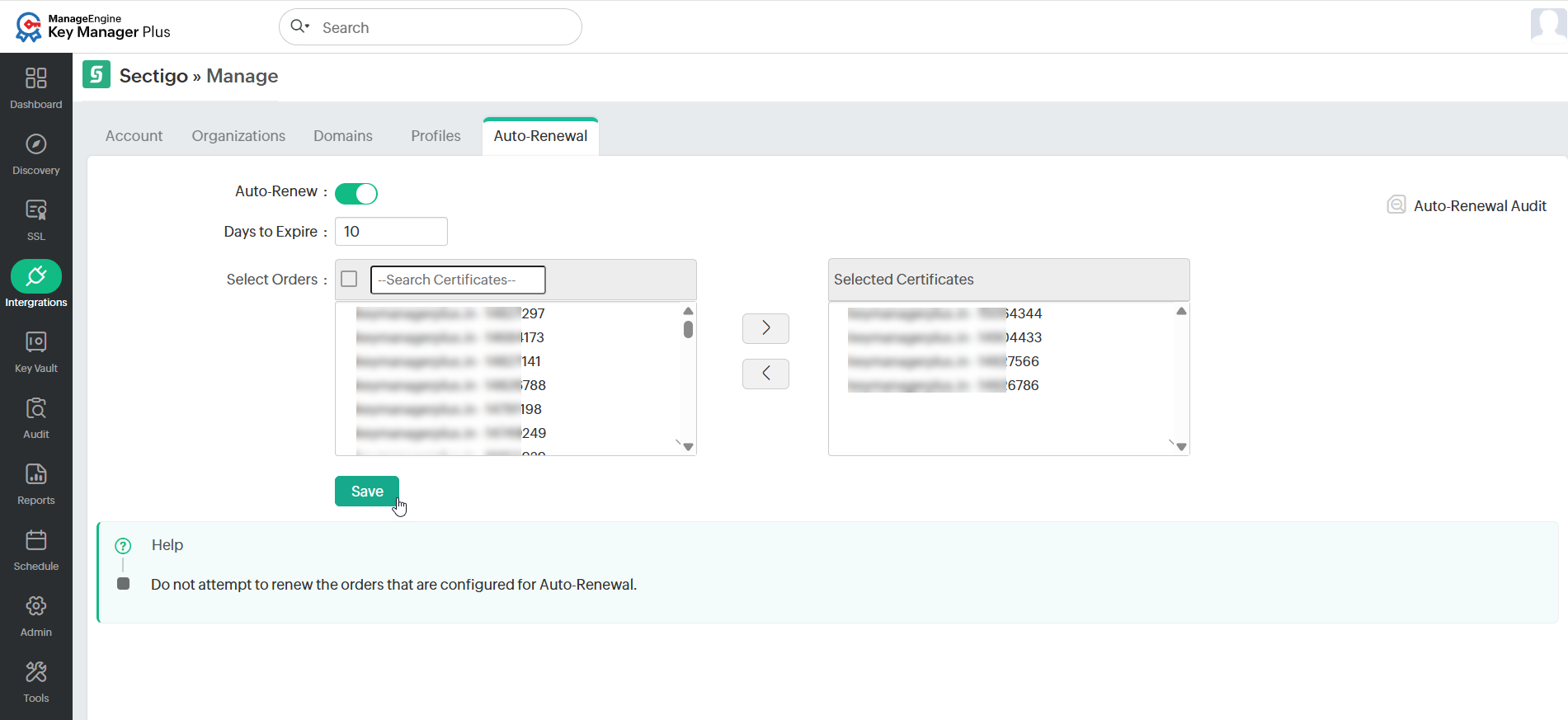Click the ManageEngine Key Manager Plus logo
The height and width of the screenshot is (720, 1568).
(92, 26)
